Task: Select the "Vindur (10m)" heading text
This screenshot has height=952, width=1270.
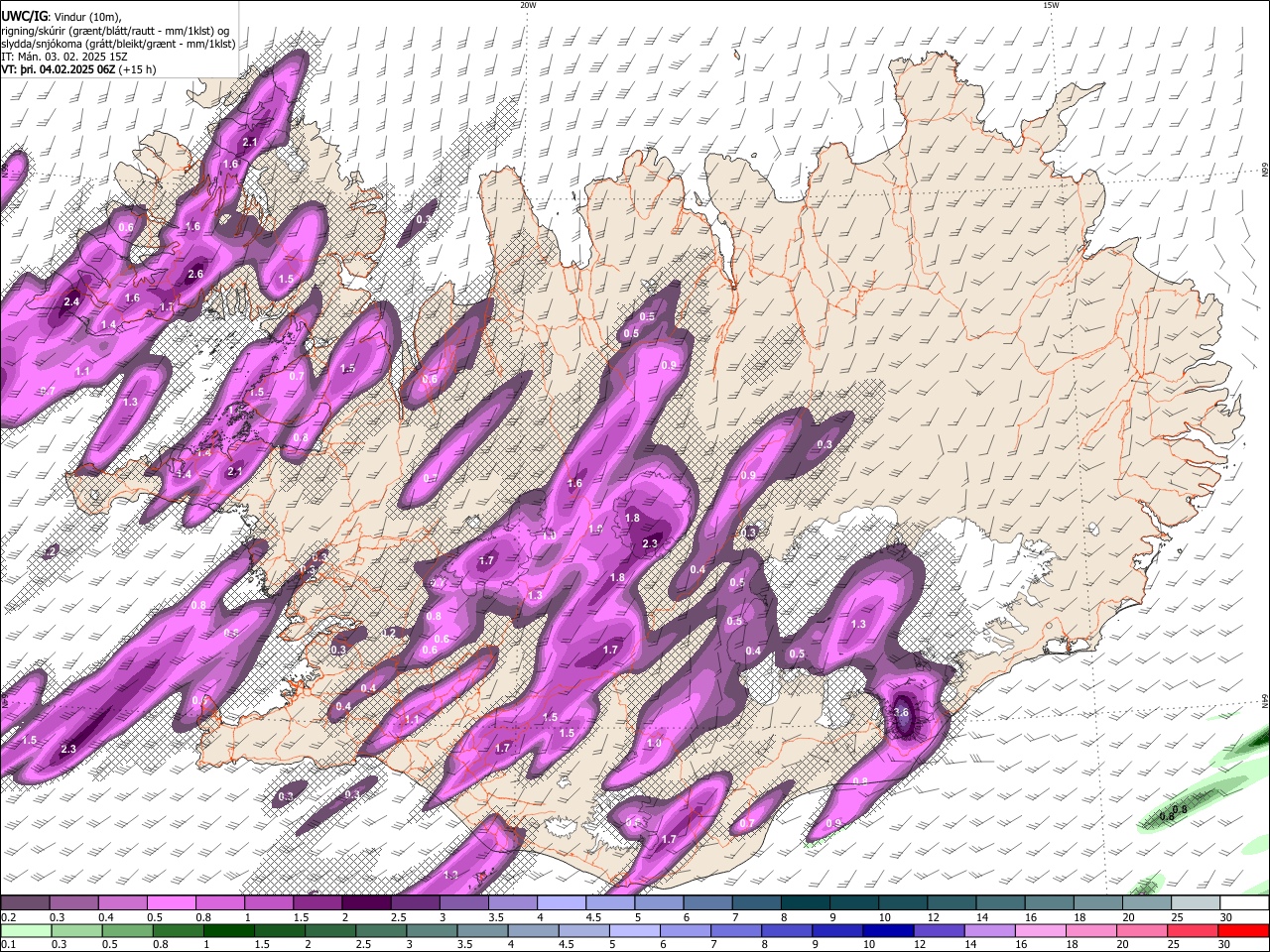Action: (87, 17)
